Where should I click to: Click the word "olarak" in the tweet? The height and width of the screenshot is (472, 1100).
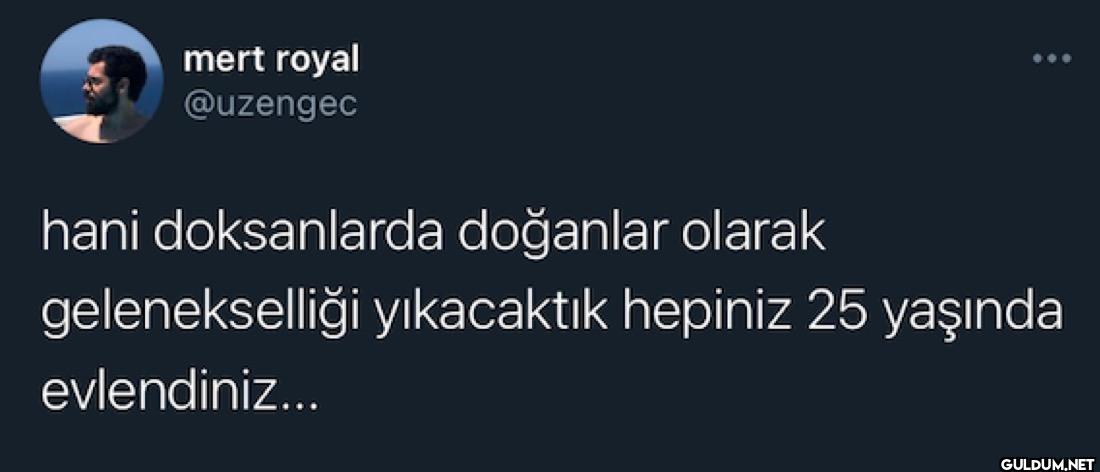752,236
